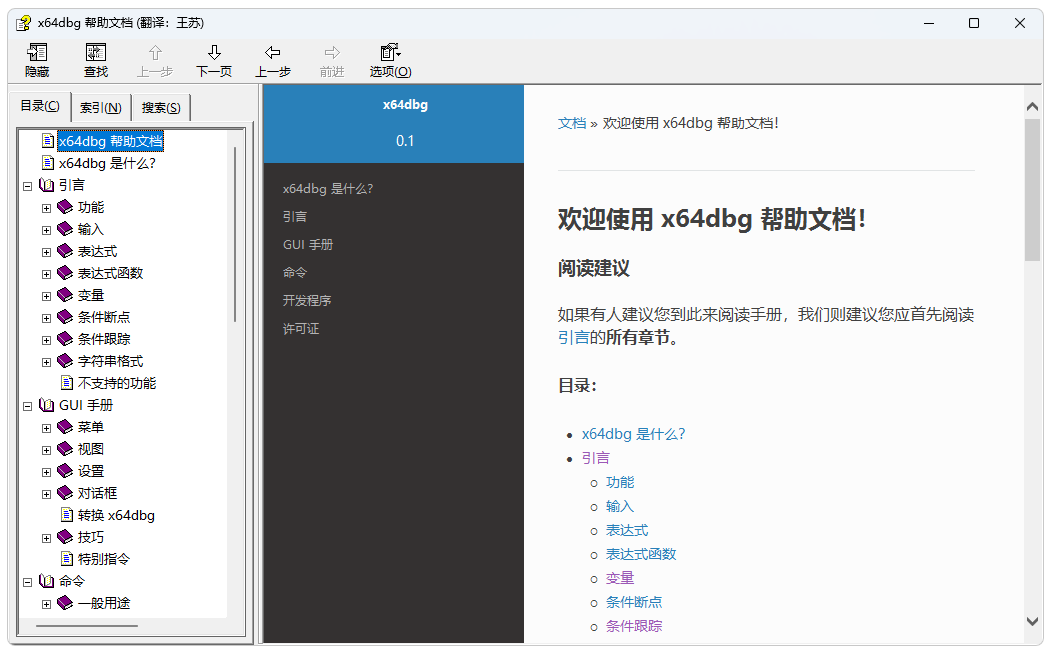Switch to the 搜索(S) tab
This screenshot has height=653, width=1051.
pyautogui.click(x=161, y=108)
